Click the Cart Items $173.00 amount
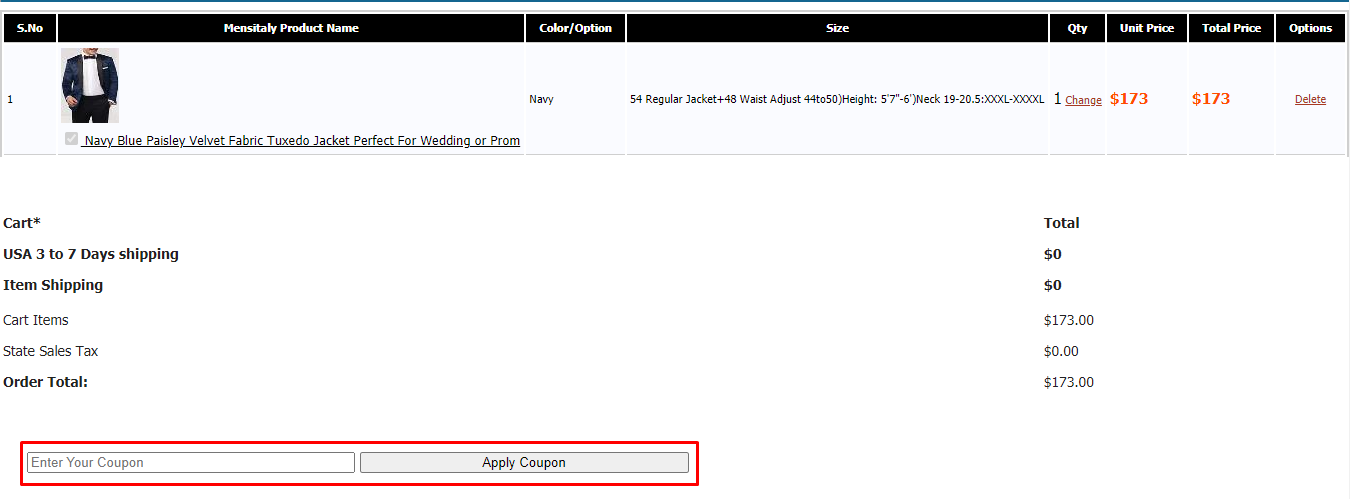The image size is (1350, 499). point(1069,320)
